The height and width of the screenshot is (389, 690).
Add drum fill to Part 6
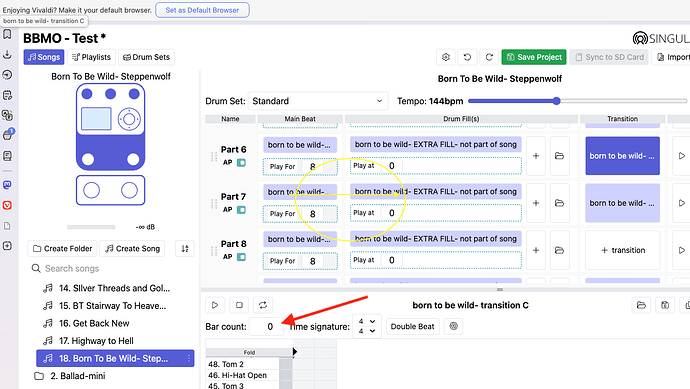(536, 156)
